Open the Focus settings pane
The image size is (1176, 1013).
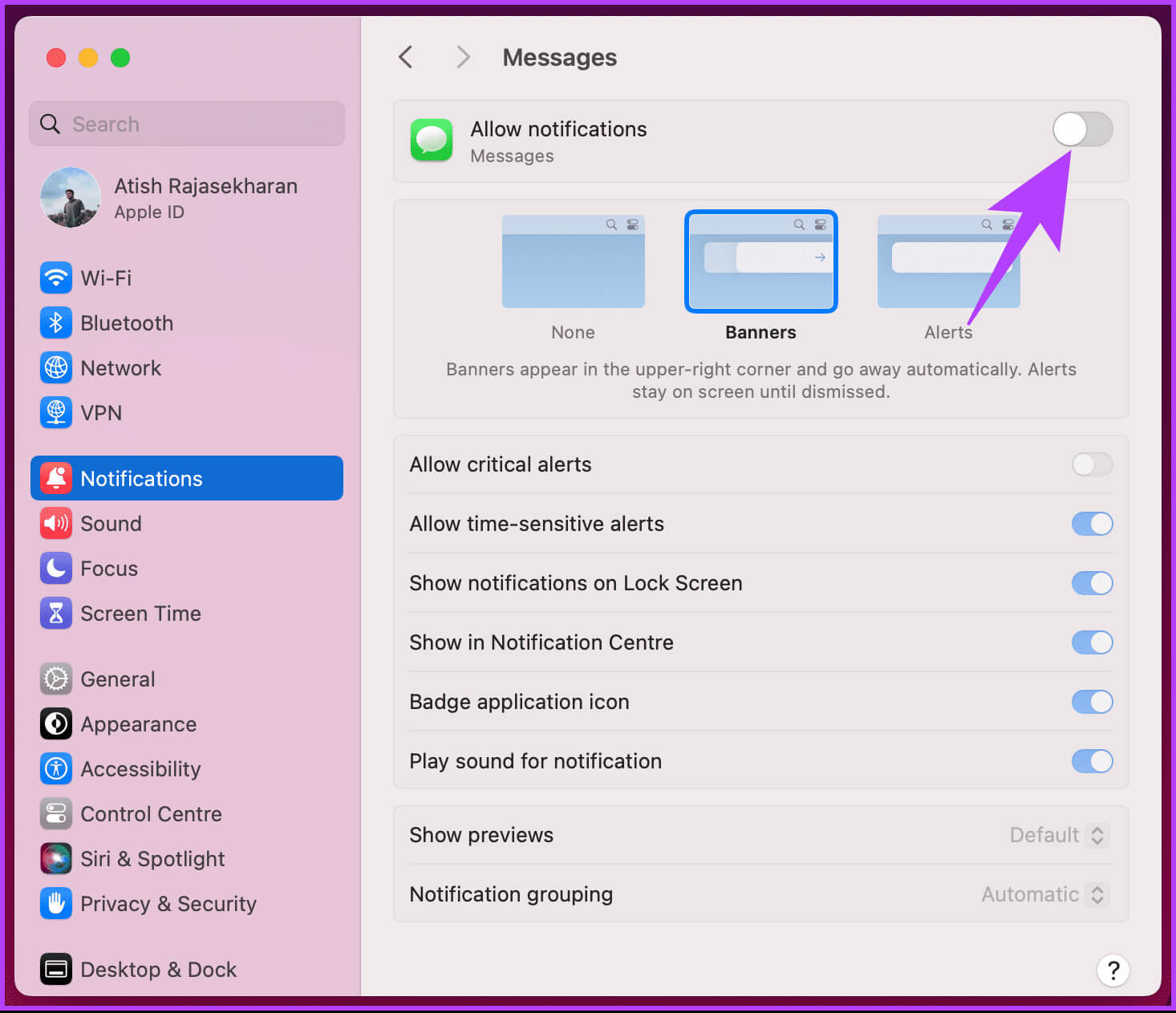[x=187, y=569]
